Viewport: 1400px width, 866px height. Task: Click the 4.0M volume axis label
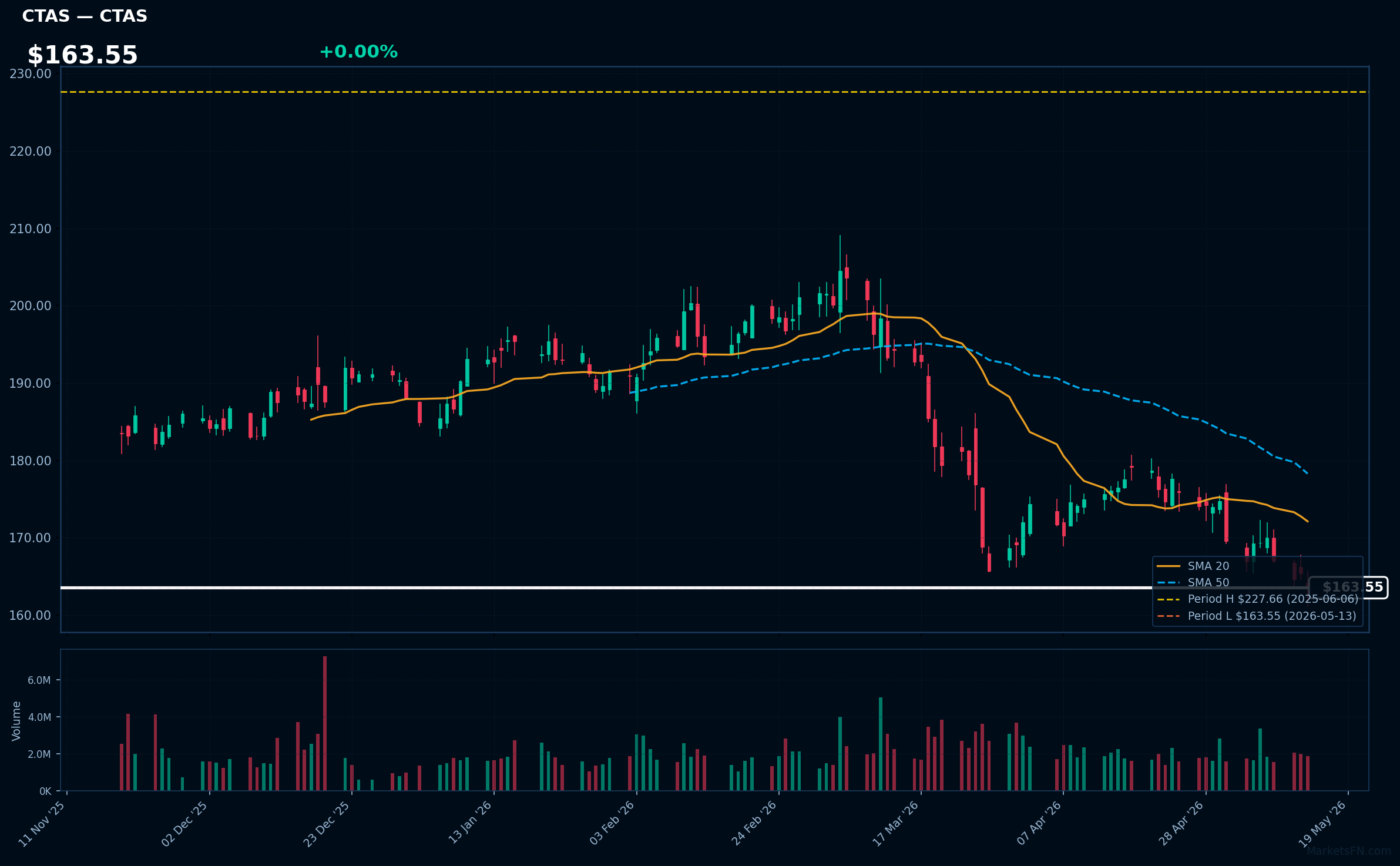click(x=39, y=717)
